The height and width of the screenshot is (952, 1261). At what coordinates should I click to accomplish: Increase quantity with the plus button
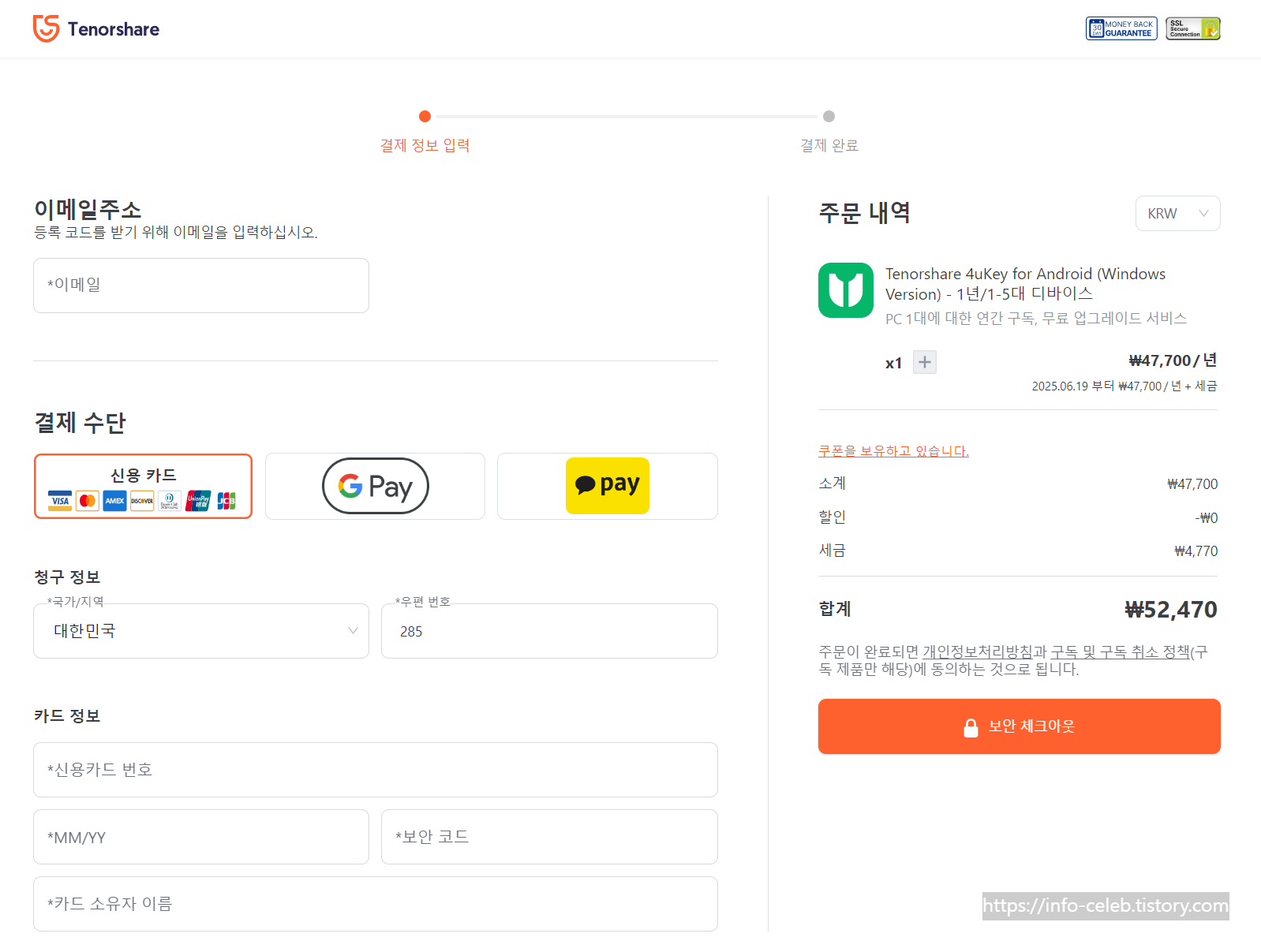point(925,362)
